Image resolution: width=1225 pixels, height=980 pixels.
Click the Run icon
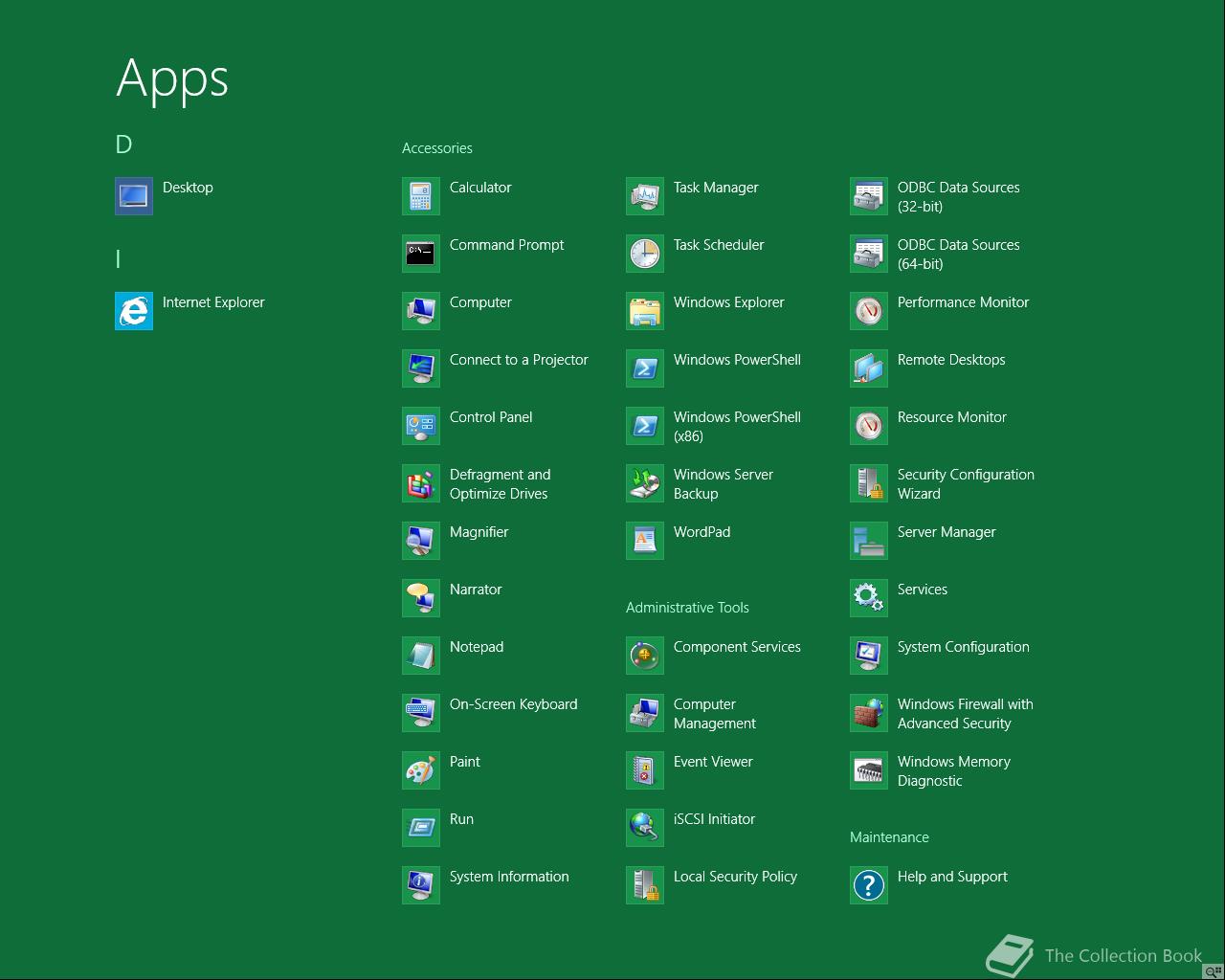click(421, 828)
